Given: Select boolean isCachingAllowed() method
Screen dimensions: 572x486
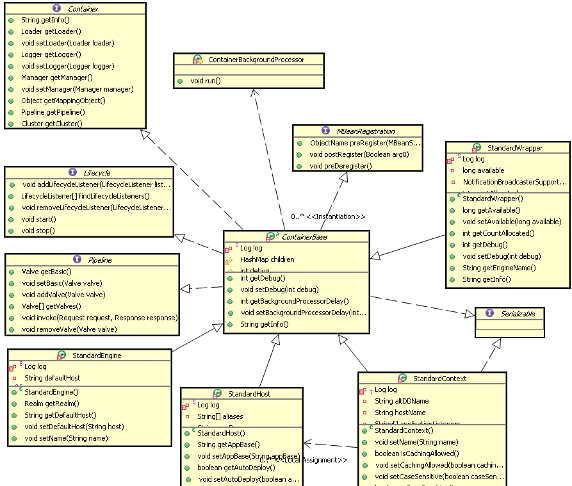Looking at the screenshot, I should (417, 454).
